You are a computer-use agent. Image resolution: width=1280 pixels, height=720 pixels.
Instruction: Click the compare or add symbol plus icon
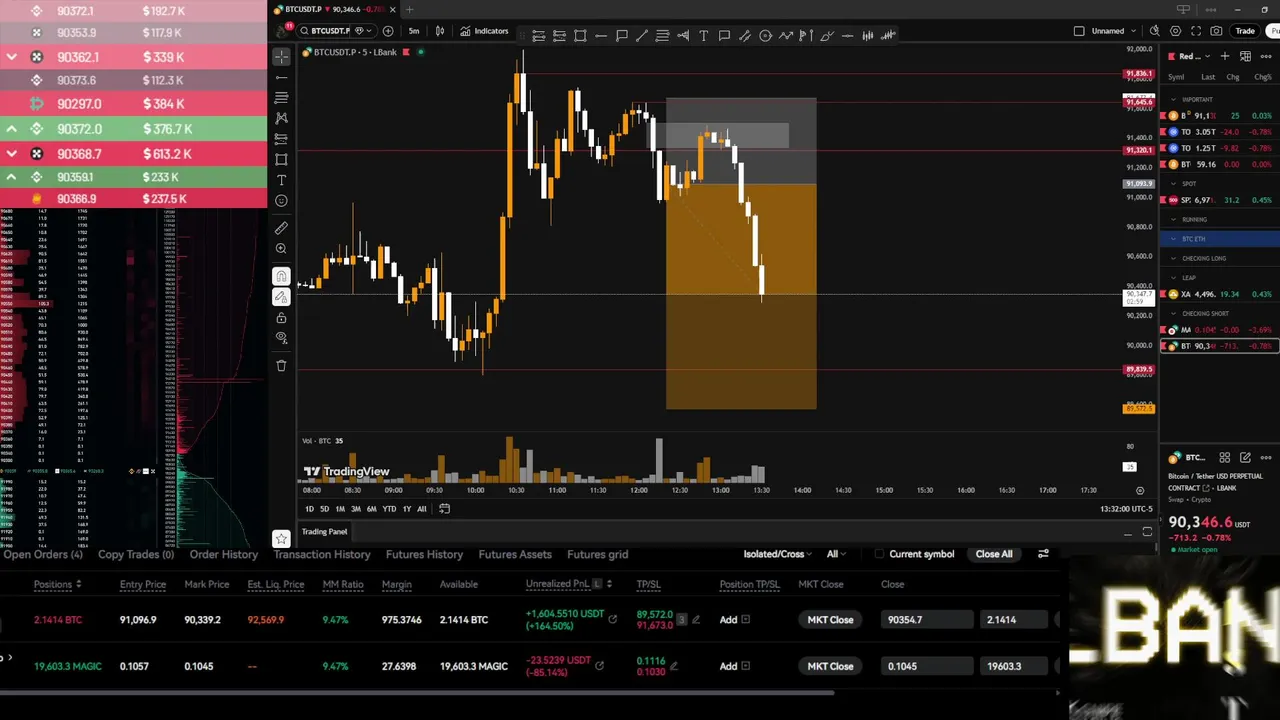388,31
